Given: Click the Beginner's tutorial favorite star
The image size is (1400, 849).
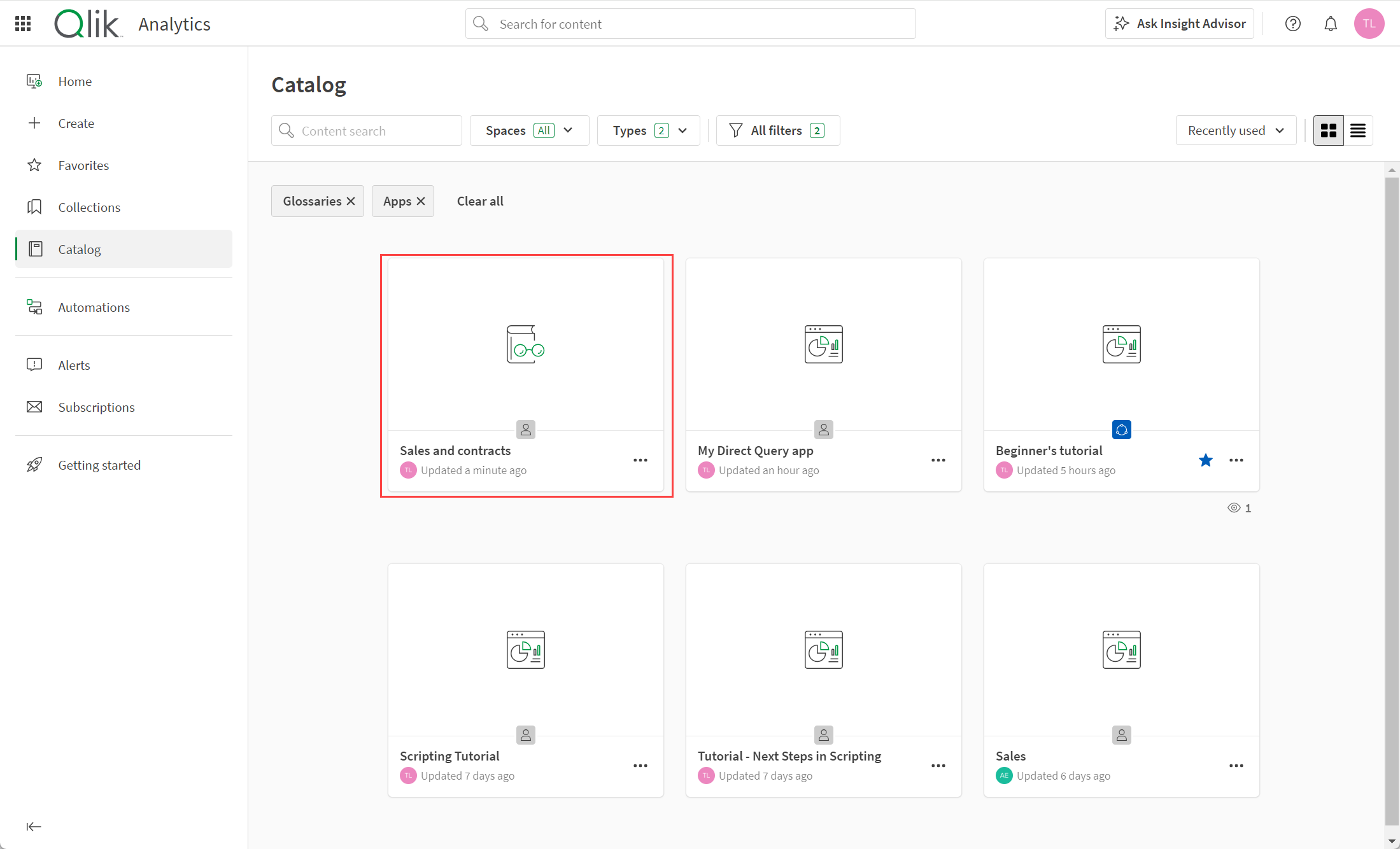Looking at the screenshot, I should pos(1206,459).
